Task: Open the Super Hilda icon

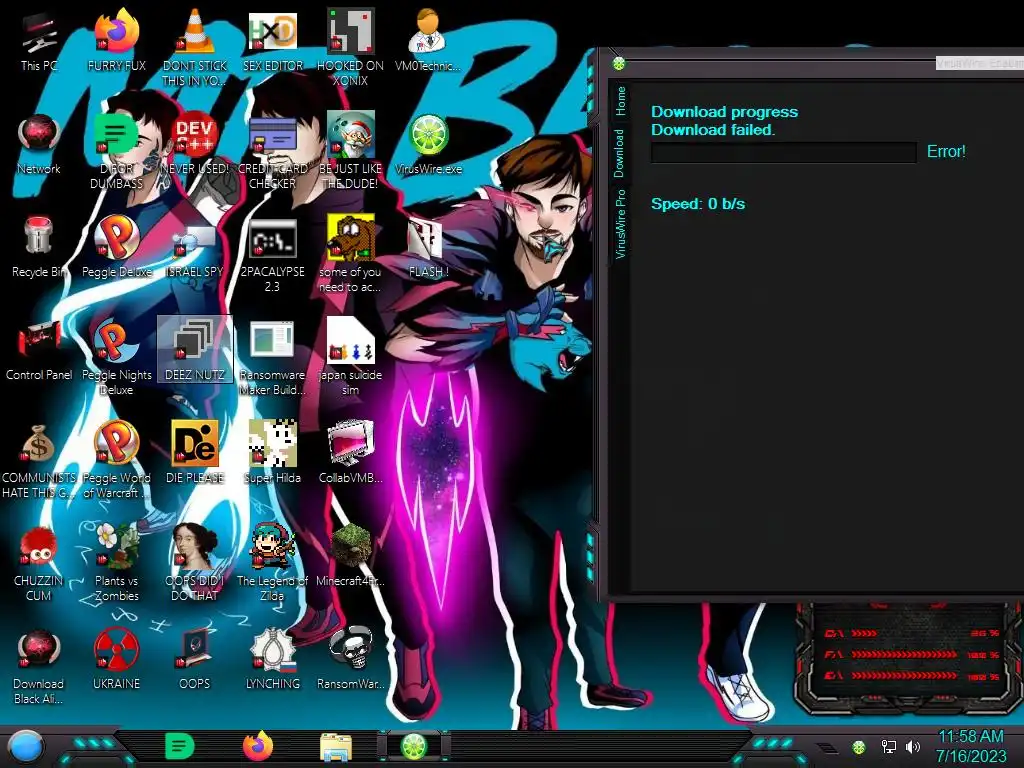Action: (x=272, y=452)
